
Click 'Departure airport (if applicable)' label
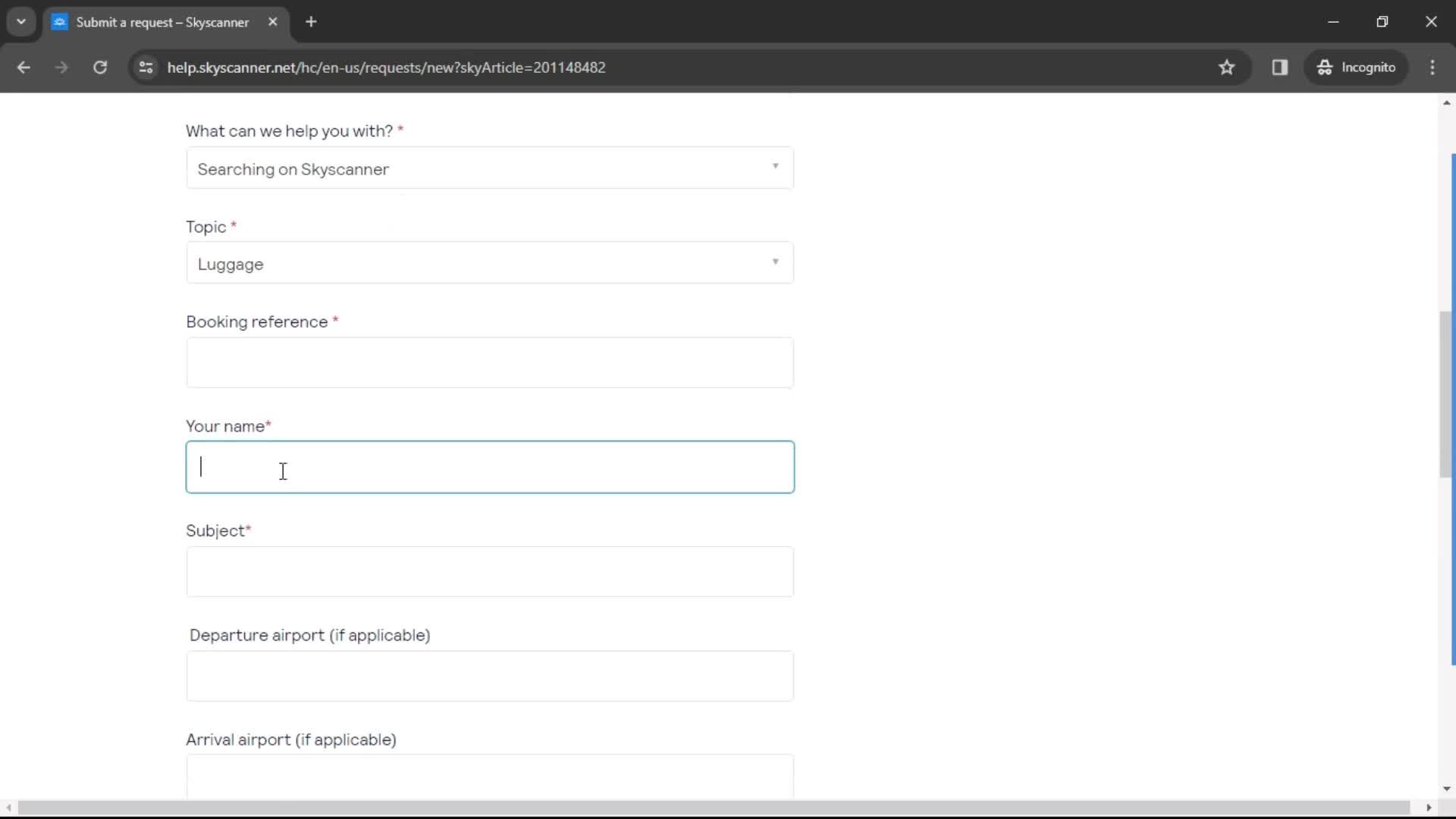(x=310, y=635)
